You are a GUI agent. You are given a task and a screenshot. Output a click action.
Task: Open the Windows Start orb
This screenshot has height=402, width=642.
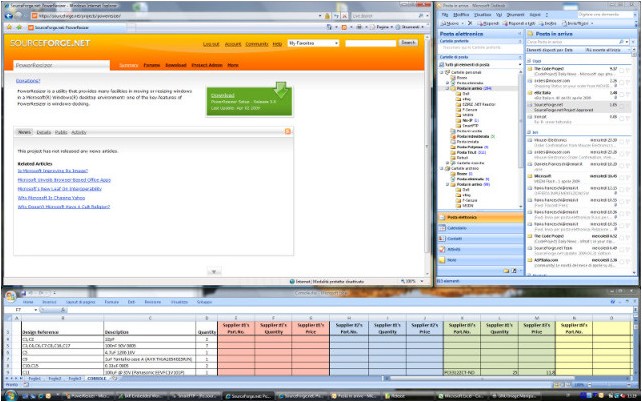(11, 396)
